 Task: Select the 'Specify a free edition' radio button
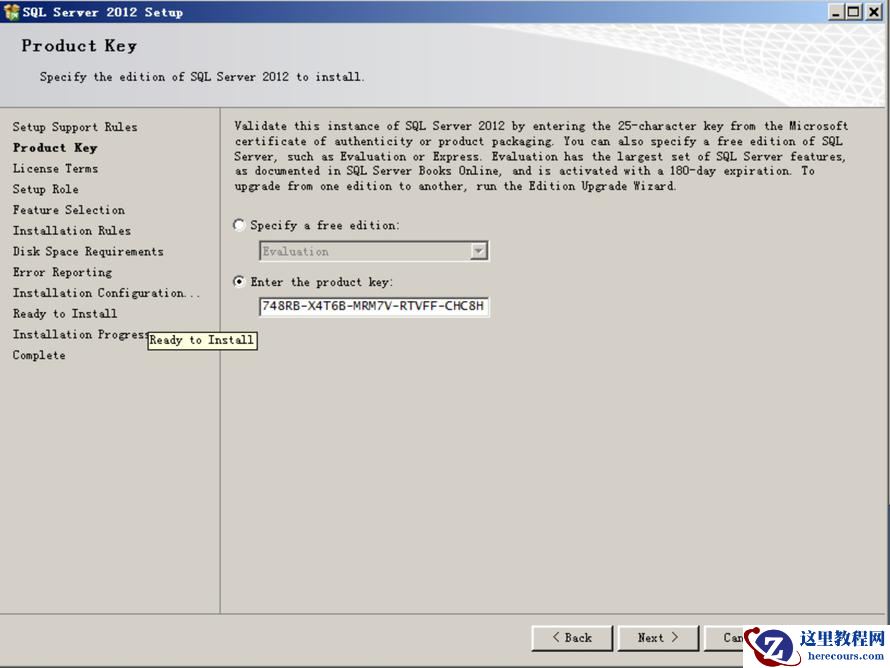tap(240, 225)
